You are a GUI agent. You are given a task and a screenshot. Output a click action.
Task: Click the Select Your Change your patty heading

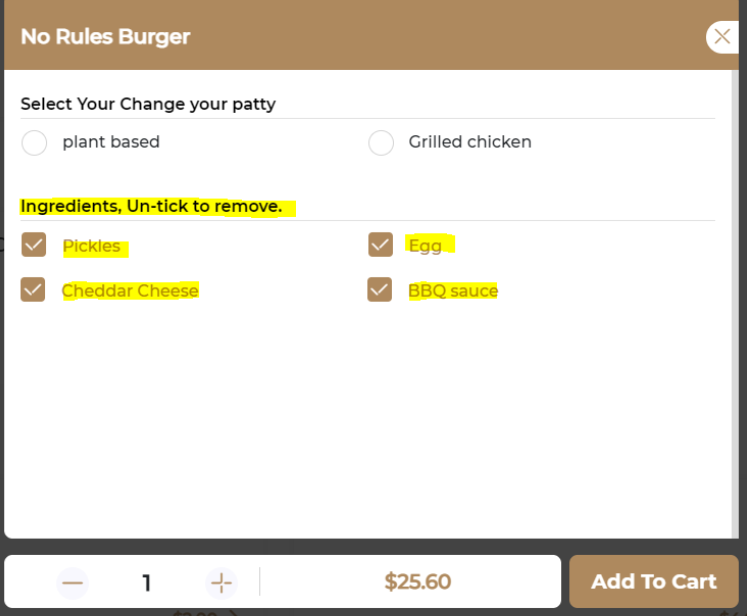(x=148, y=104)
